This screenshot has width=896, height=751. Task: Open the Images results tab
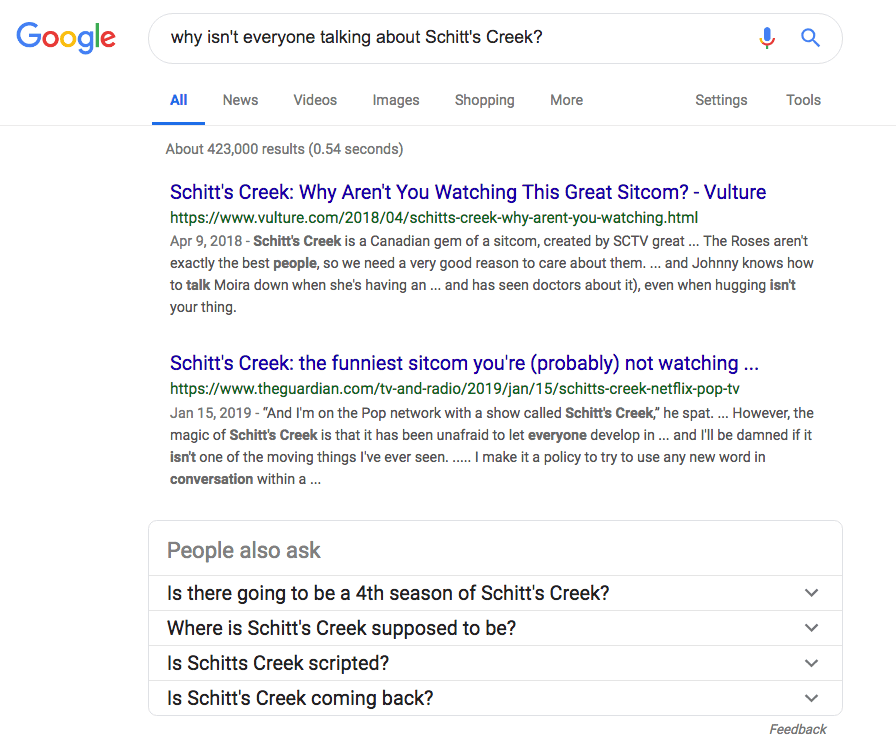pos(395,100)
